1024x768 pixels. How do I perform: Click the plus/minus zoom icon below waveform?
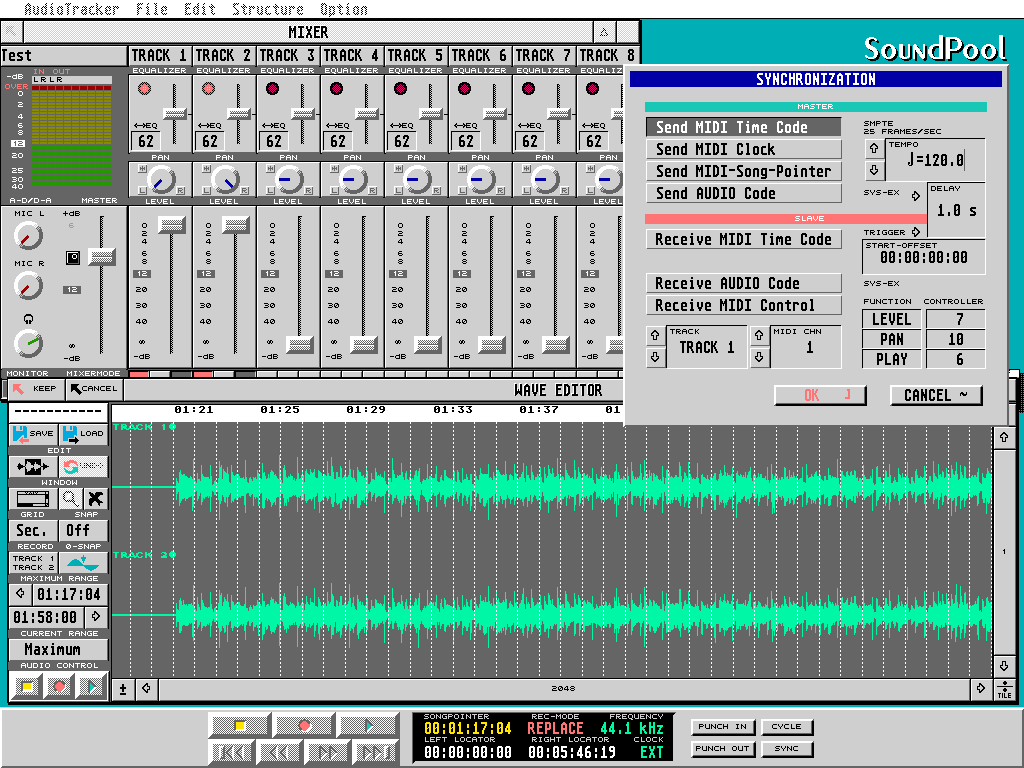point(123,688)
